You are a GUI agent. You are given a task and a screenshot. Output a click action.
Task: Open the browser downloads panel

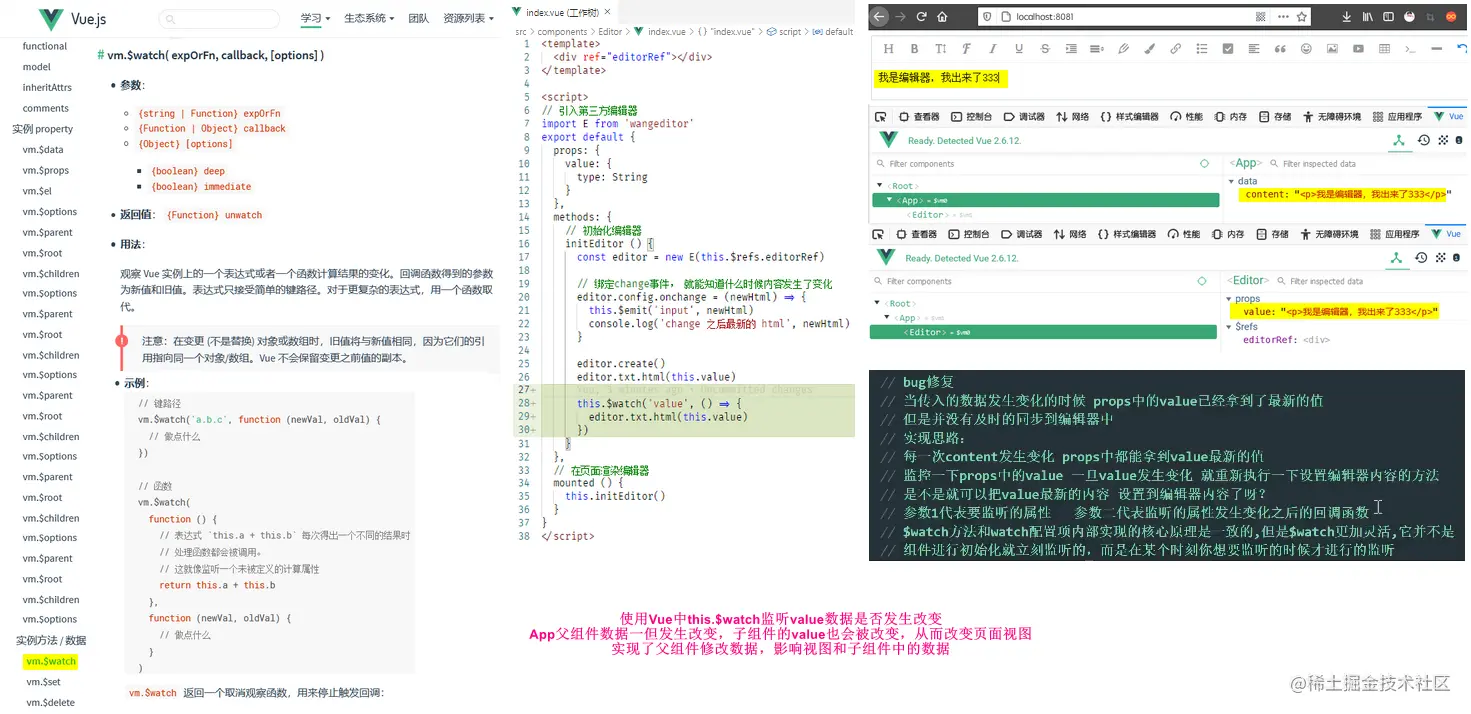click(1346, 17)
